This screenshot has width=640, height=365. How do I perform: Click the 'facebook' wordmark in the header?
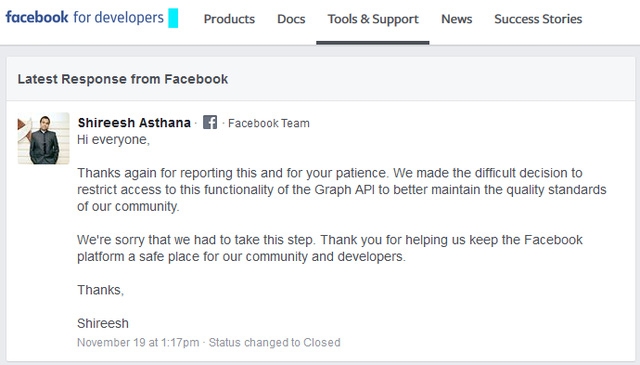coord(37,17)
